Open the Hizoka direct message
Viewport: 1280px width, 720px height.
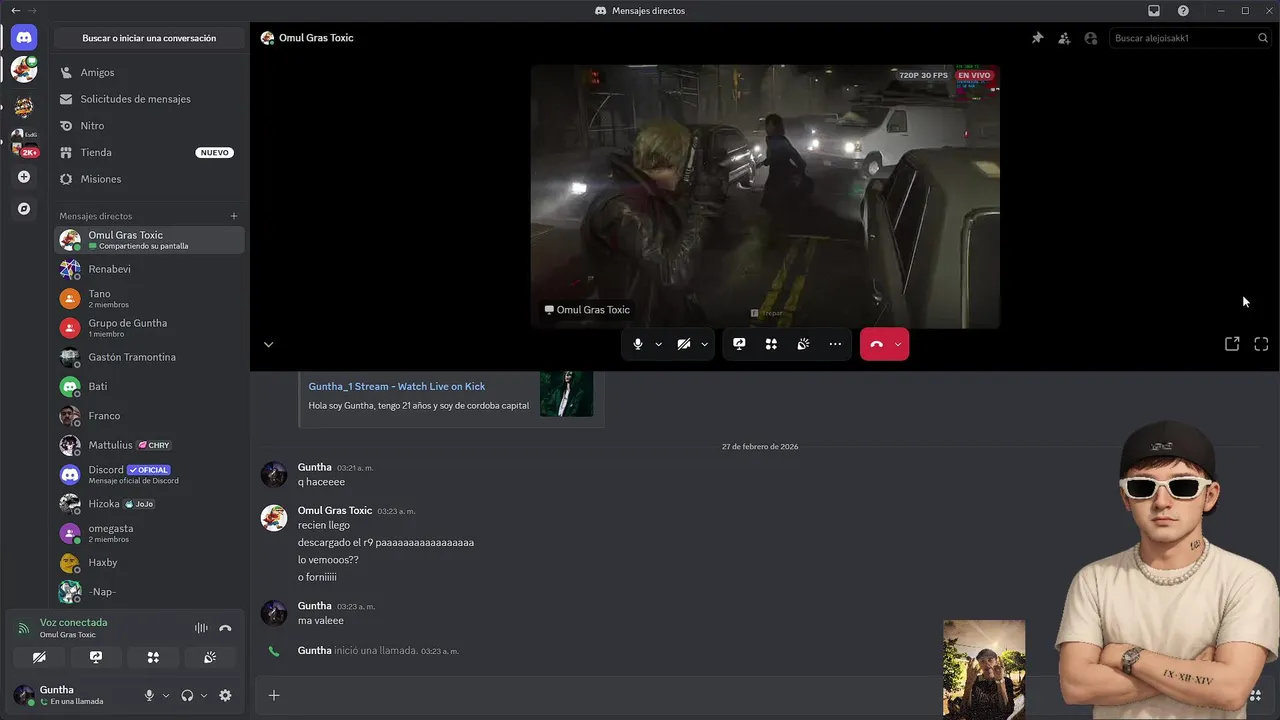coord(149,503)
